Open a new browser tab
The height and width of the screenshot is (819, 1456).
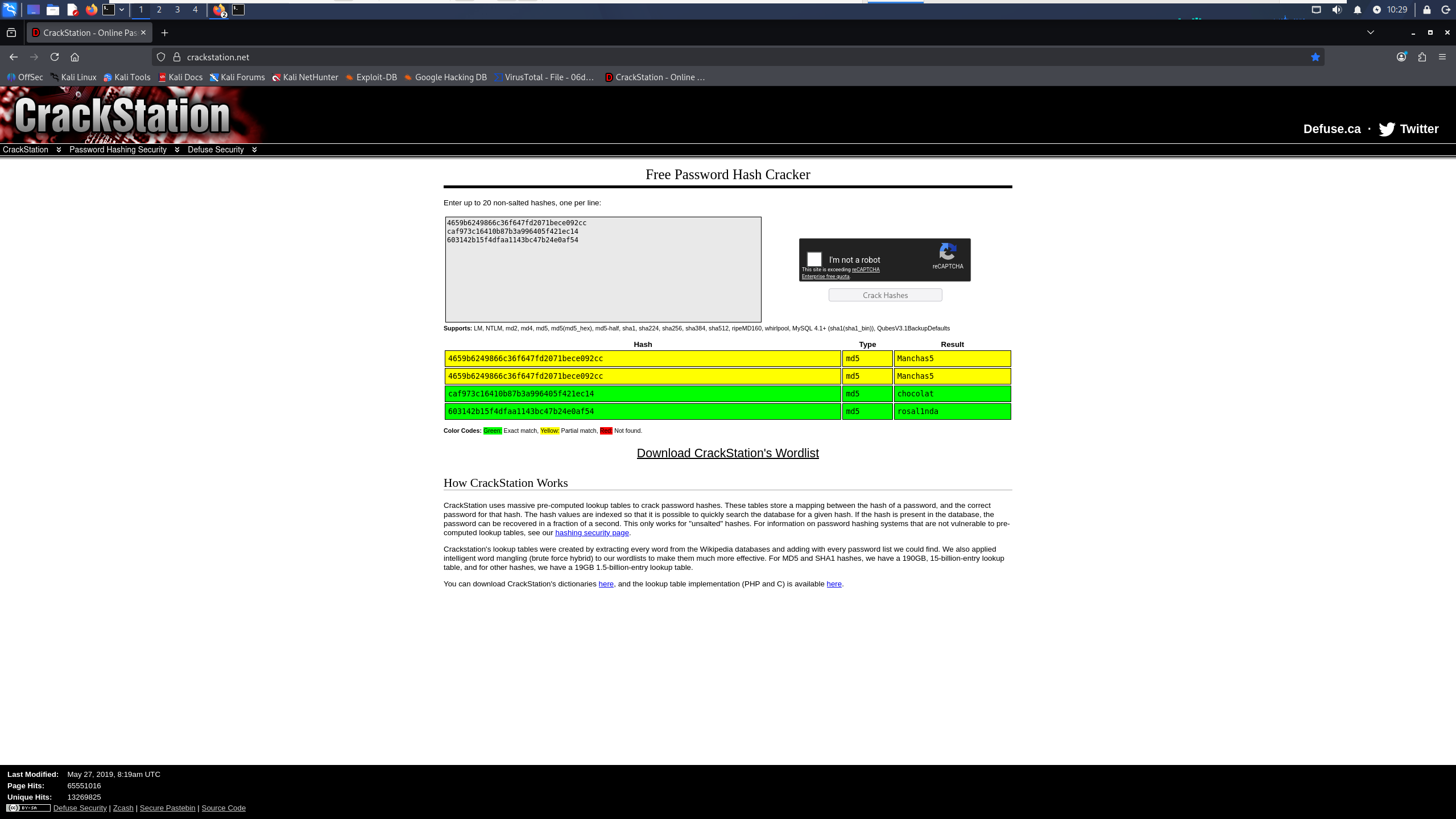[x=165, y=33]
